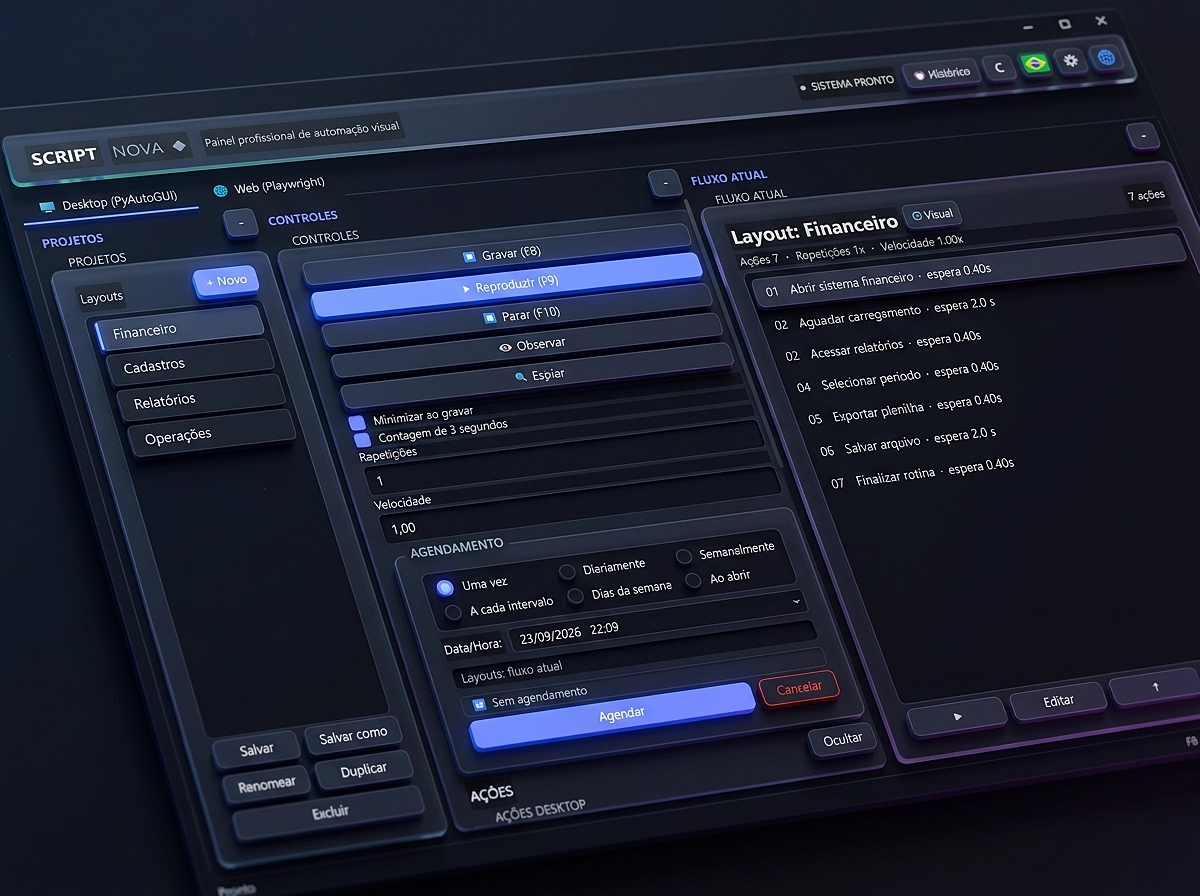Click Painel profissional de automação visual text

pyautogui.click(x=302, y=134)
